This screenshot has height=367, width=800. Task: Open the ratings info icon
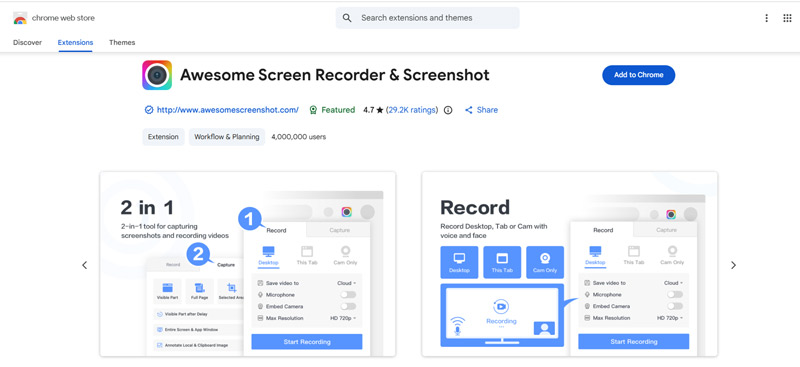[448, 110]
